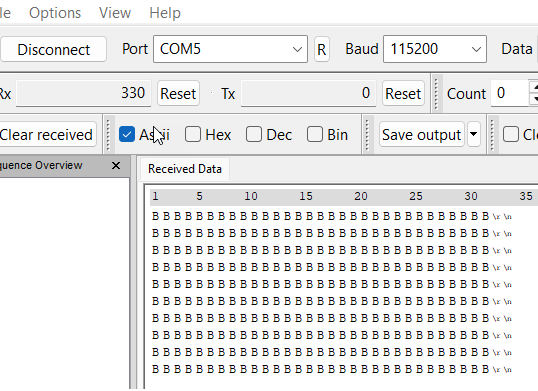Click the Tx count field showing 0

(x=308, y=93)
